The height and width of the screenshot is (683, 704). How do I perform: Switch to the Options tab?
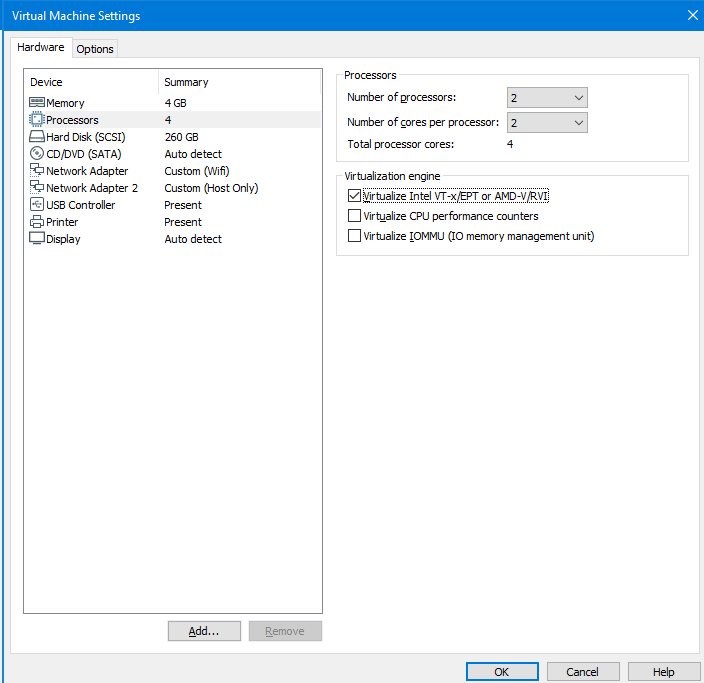[95, 49]
